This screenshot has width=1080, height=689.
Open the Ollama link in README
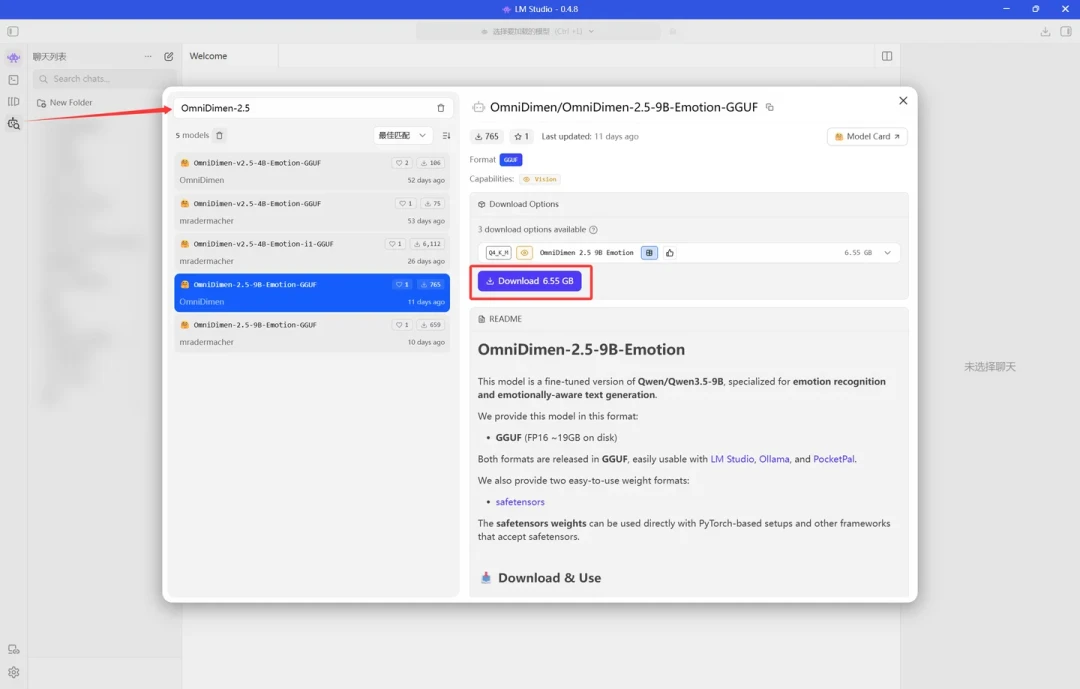click(774, 459)
